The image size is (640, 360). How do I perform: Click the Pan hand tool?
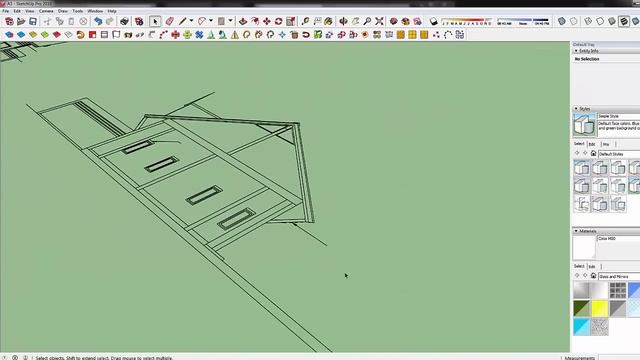(355, 21)
